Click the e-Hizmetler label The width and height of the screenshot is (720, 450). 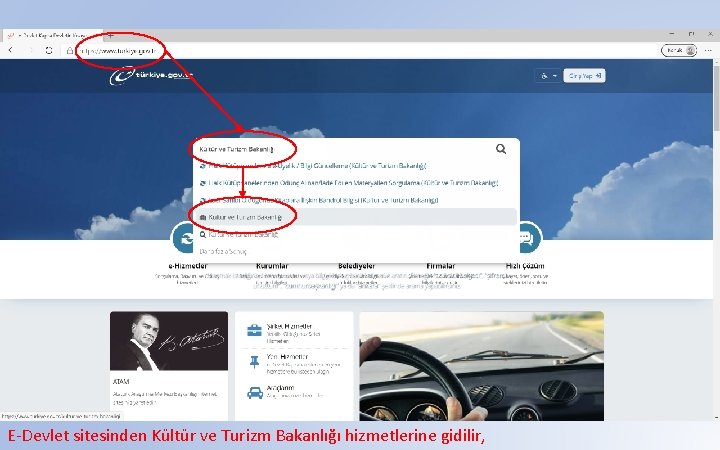pos(187,266)
